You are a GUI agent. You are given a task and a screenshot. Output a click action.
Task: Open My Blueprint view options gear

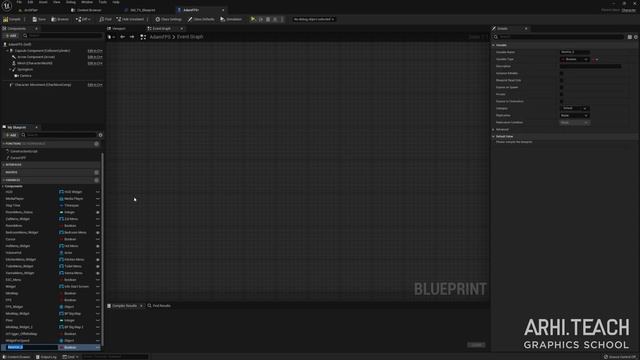pos(100,135)
